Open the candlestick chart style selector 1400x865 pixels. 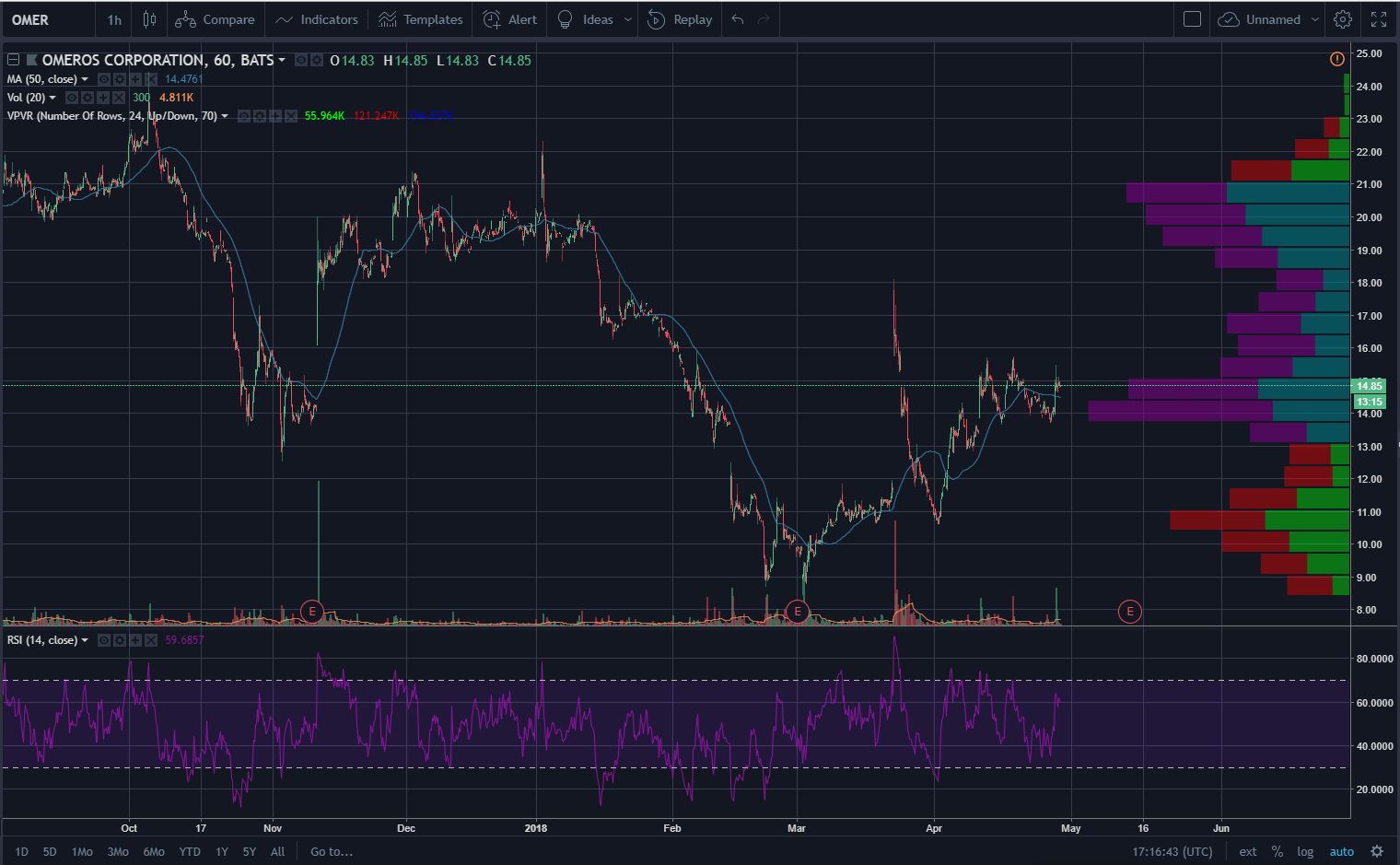(x=149, y=19)
